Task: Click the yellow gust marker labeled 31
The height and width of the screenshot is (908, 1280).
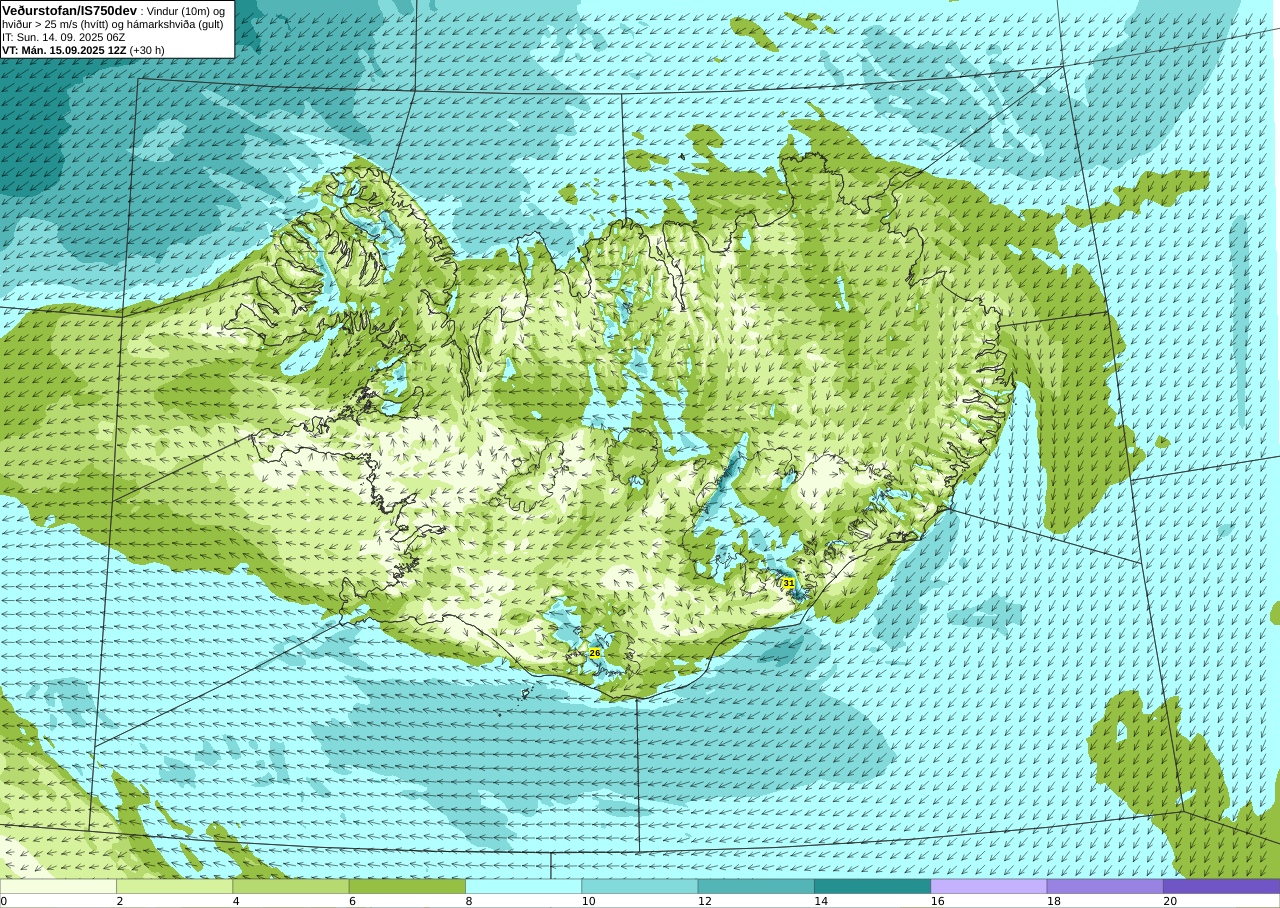Action: [x=788, y=583]
